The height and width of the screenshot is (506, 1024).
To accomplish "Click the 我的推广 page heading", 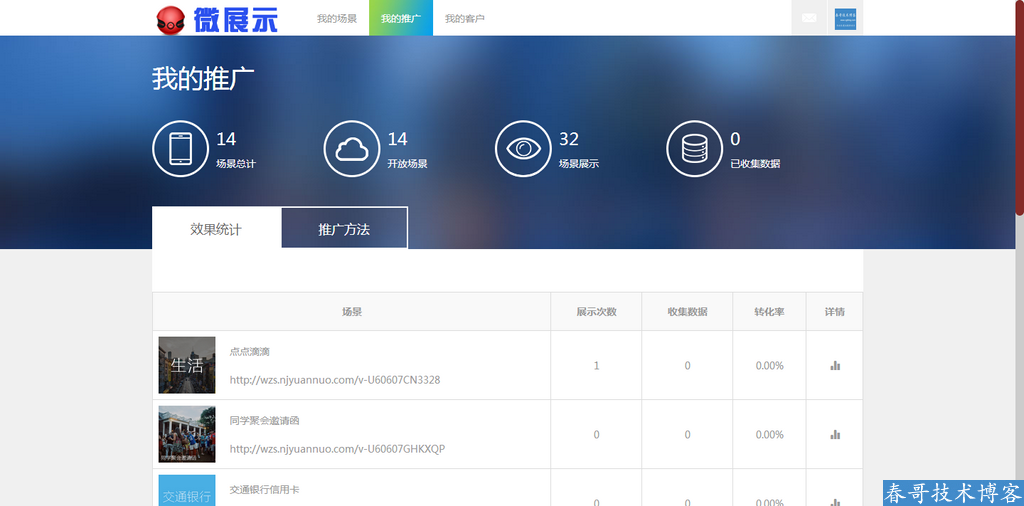I will click(x=203, y=78).
